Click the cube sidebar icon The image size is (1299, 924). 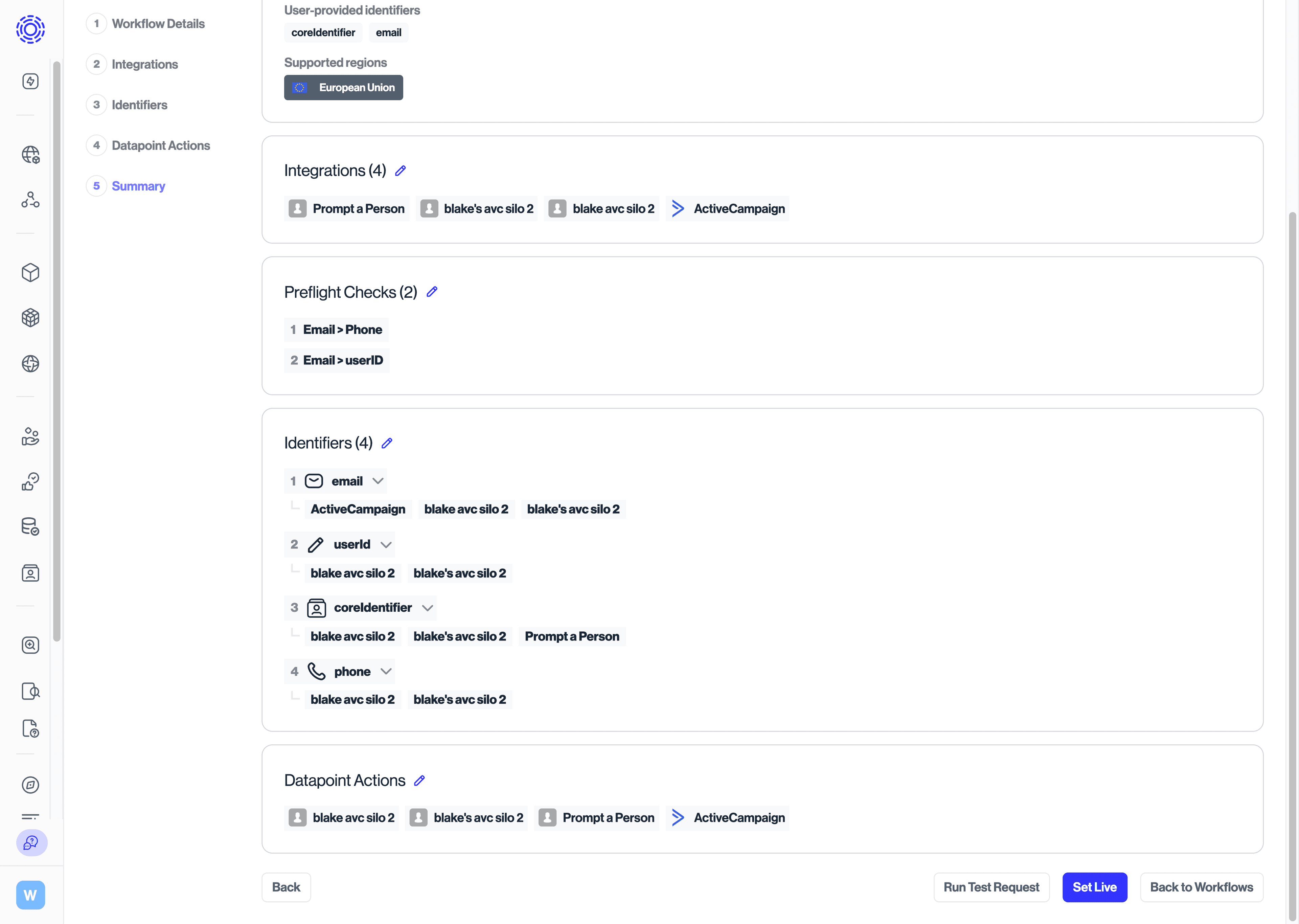pos(30,273)
